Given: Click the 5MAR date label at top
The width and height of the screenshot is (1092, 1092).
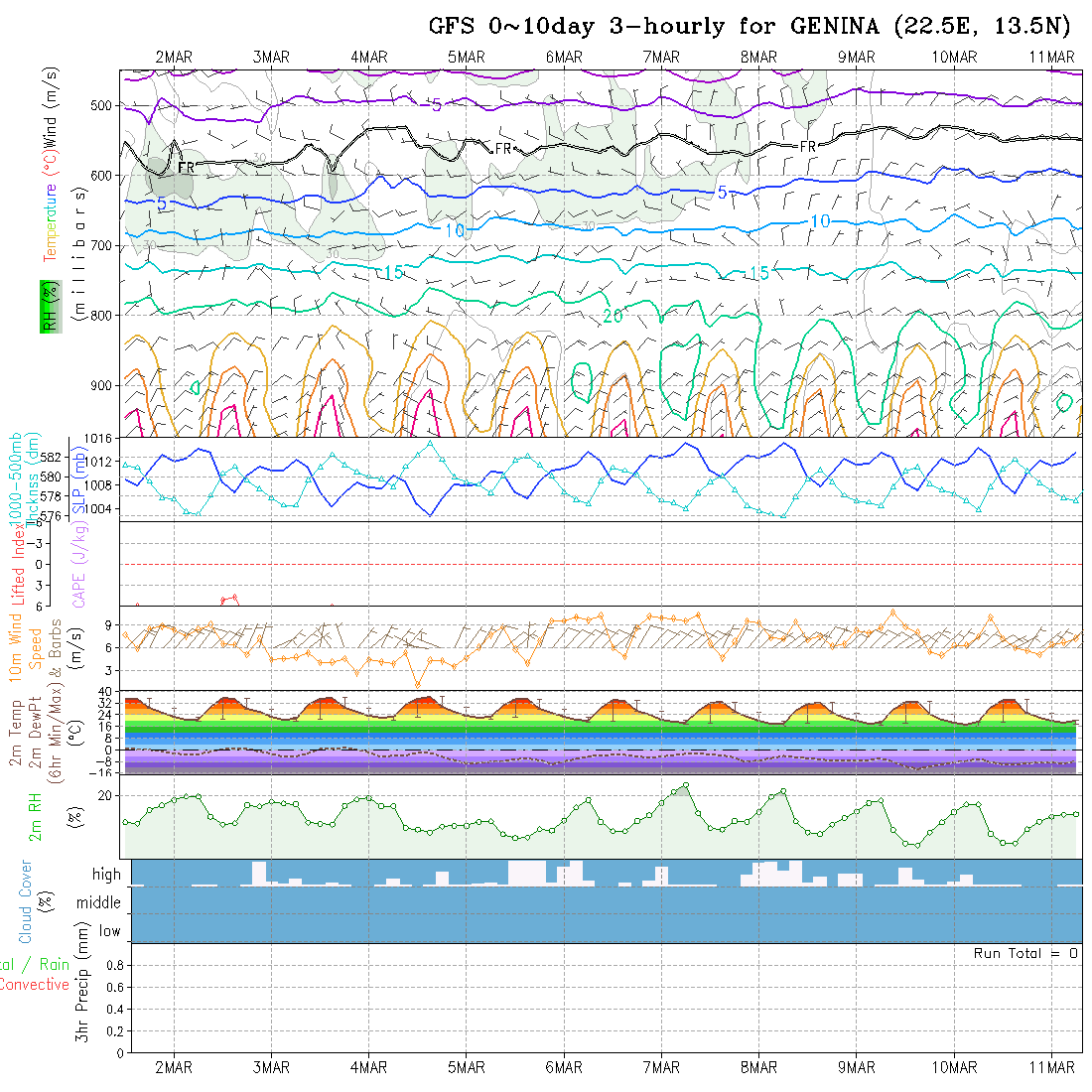Looking at the screenshot, I should [x=466, y=58].
